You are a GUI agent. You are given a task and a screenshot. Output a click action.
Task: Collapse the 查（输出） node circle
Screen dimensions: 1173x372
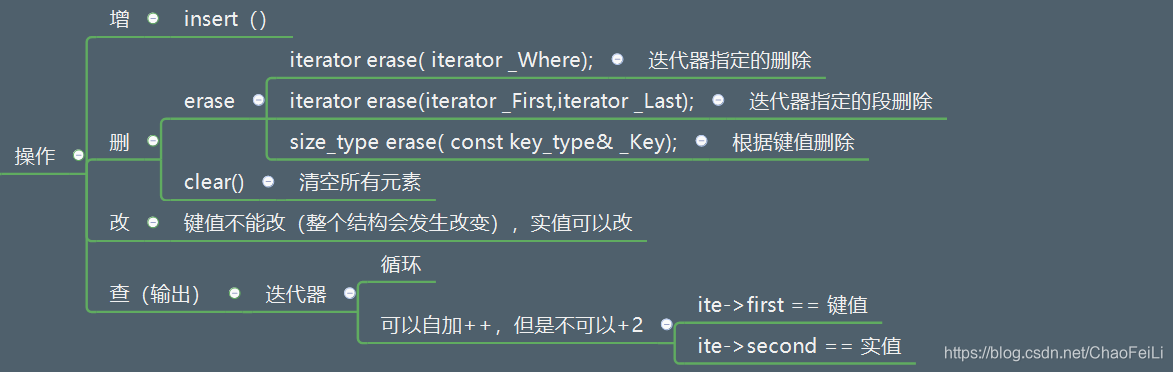pyautogui.click(x=234, y=293)
